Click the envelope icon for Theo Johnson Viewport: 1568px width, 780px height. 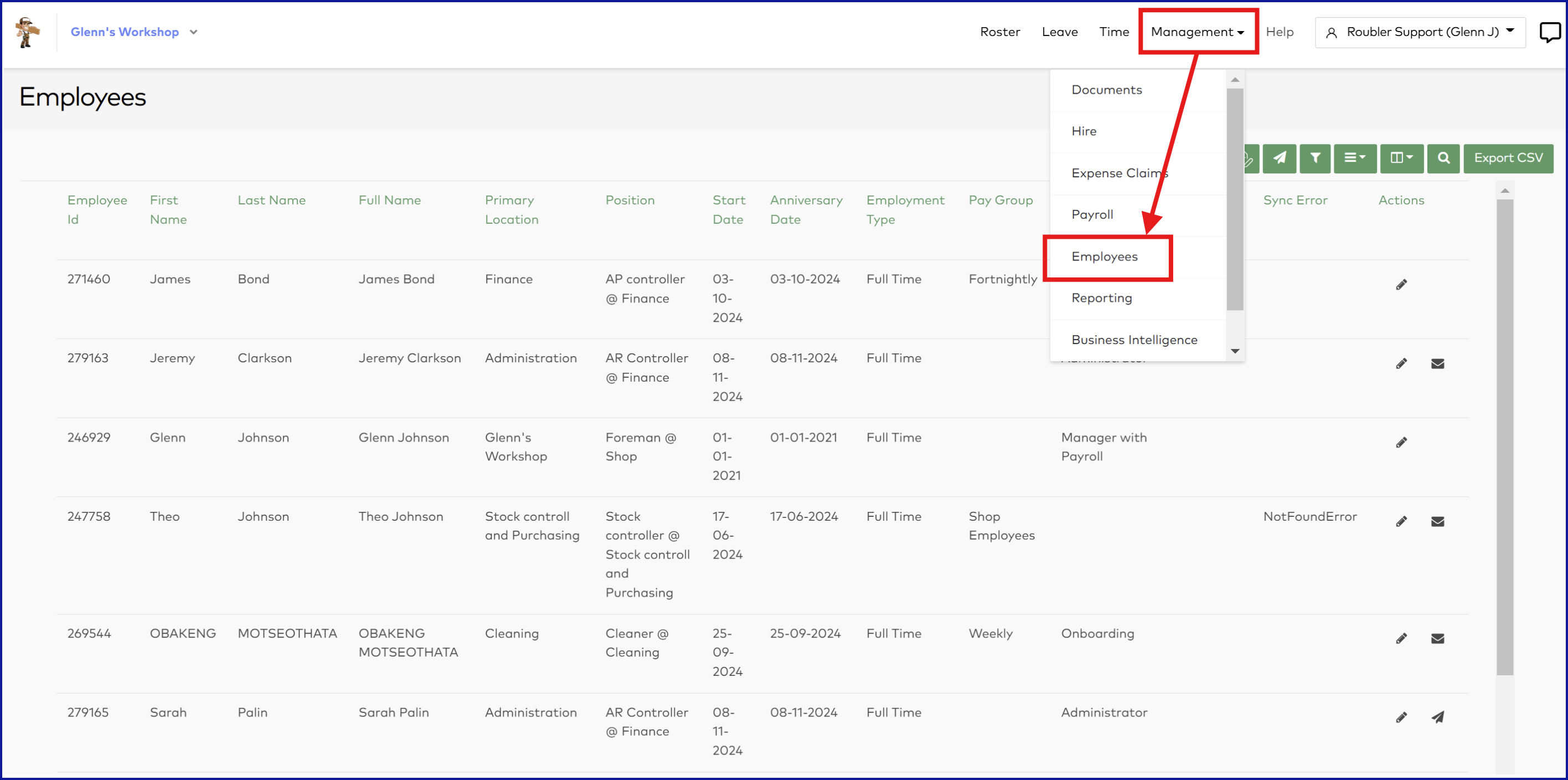[1437, 522]
